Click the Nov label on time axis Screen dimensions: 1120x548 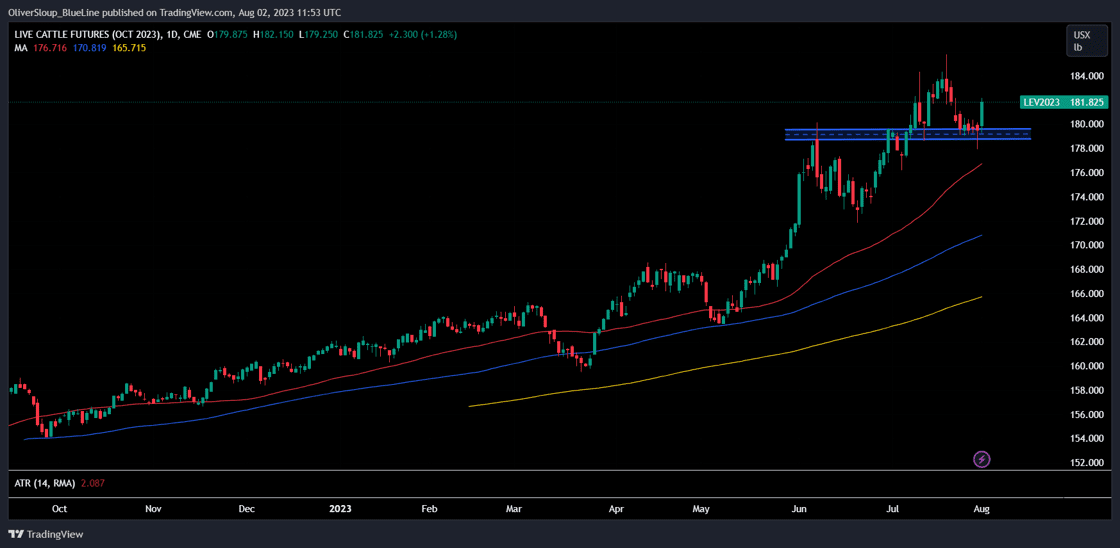(153, 509)
